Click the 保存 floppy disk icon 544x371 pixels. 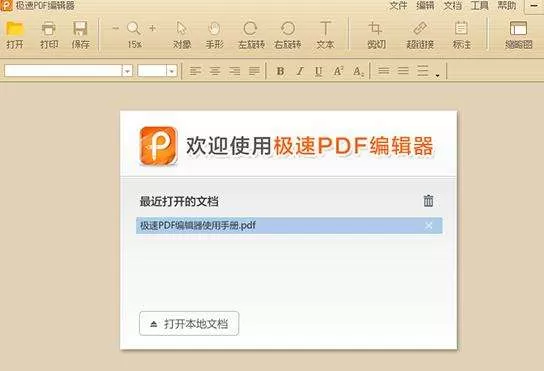[x=80, y=28]
